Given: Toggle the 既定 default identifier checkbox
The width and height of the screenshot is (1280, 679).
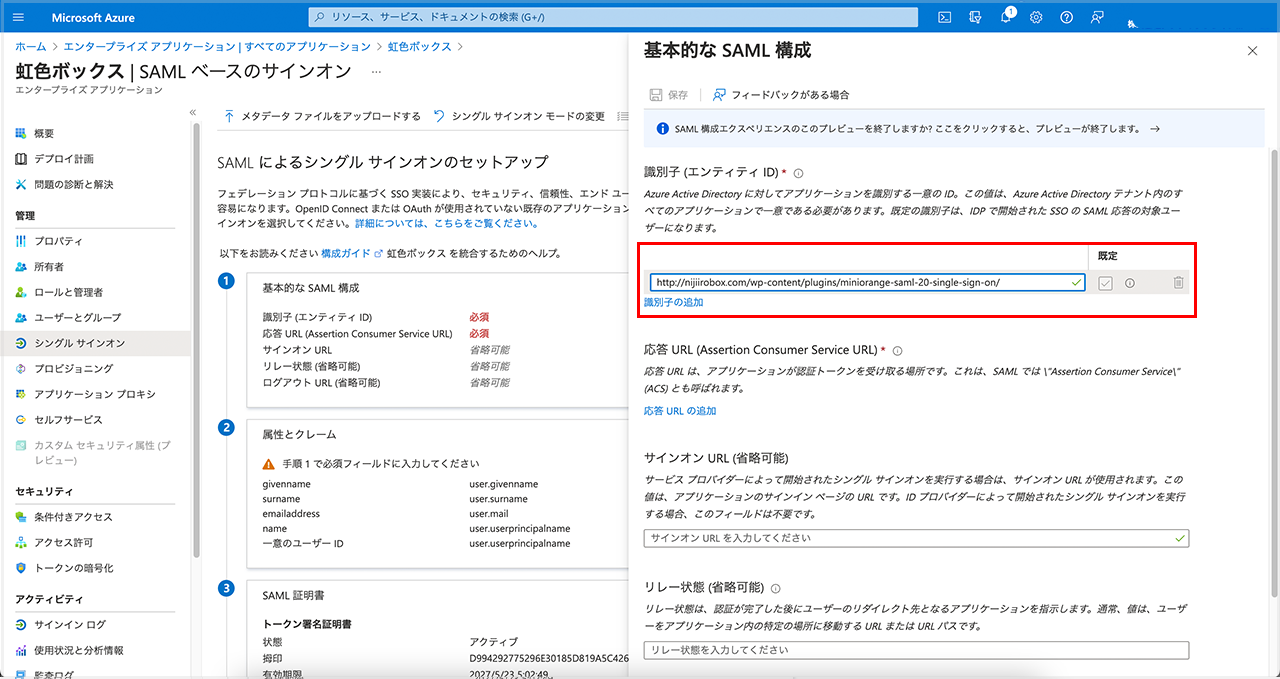Looking at the screenshot, I should [x=1105, y=283].
